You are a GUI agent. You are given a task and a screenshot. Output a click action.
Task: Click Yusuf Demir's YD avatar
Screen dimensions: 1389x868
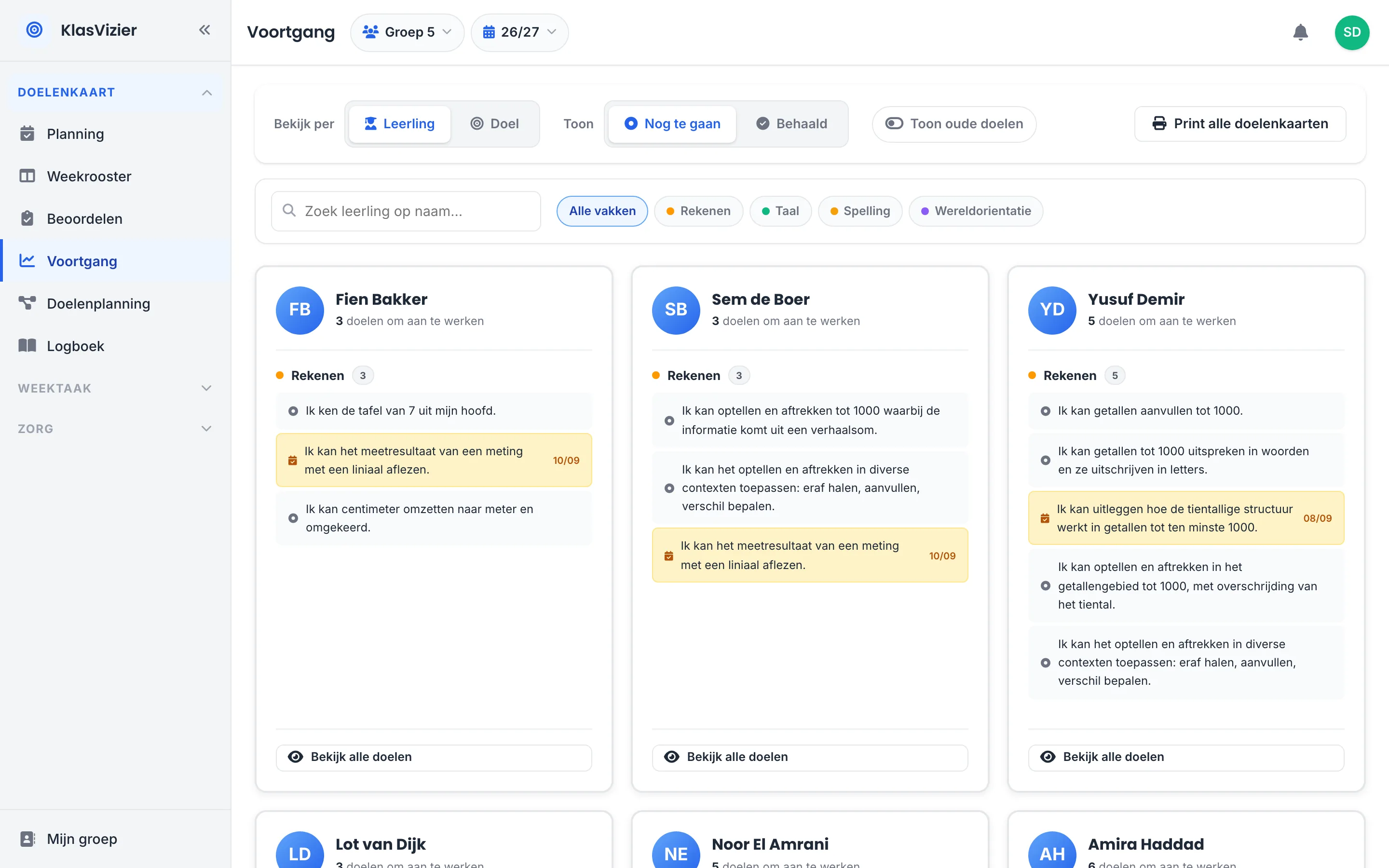pos(1051,310)
